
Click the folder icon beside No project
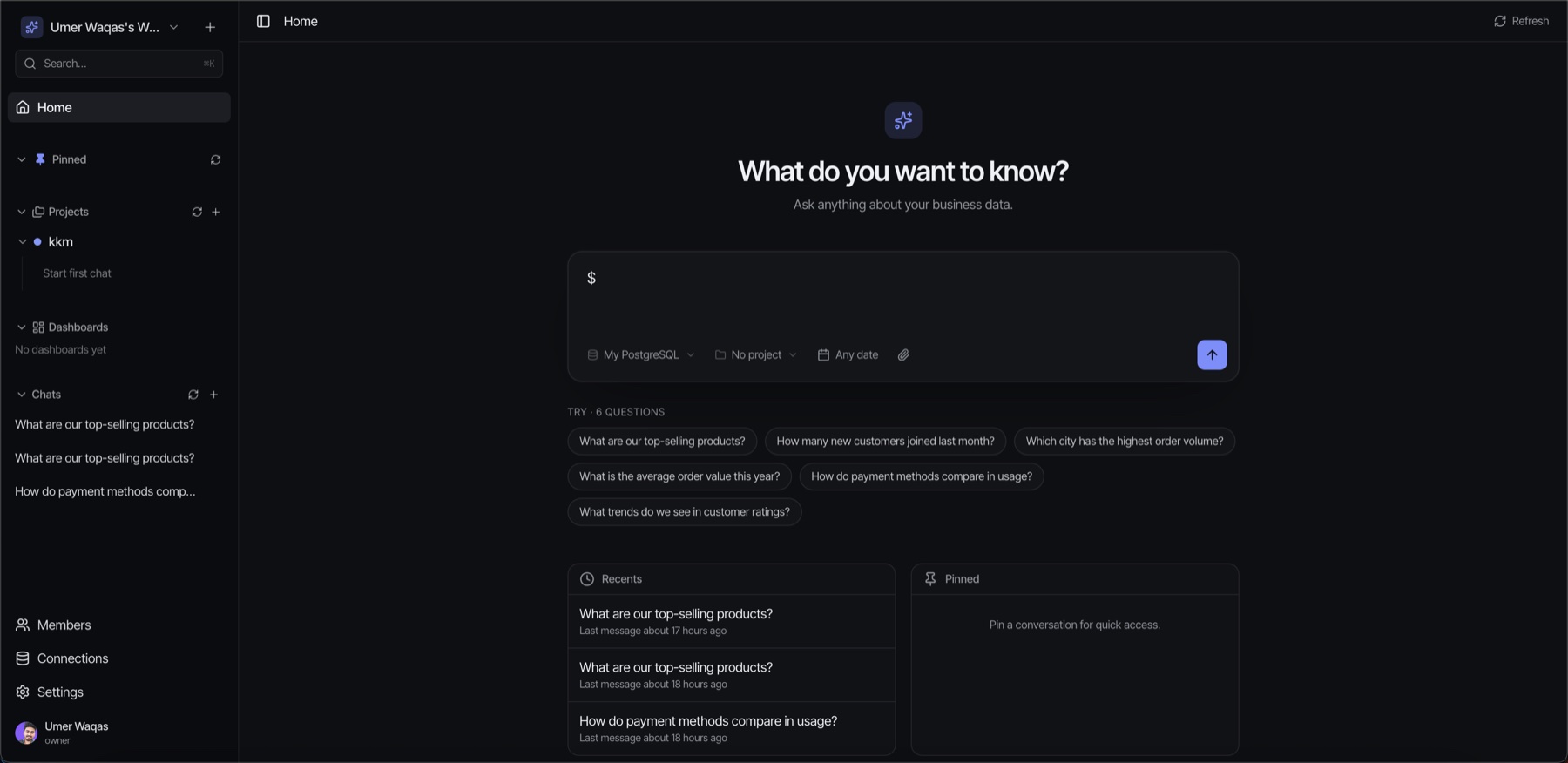pos(720,354)
